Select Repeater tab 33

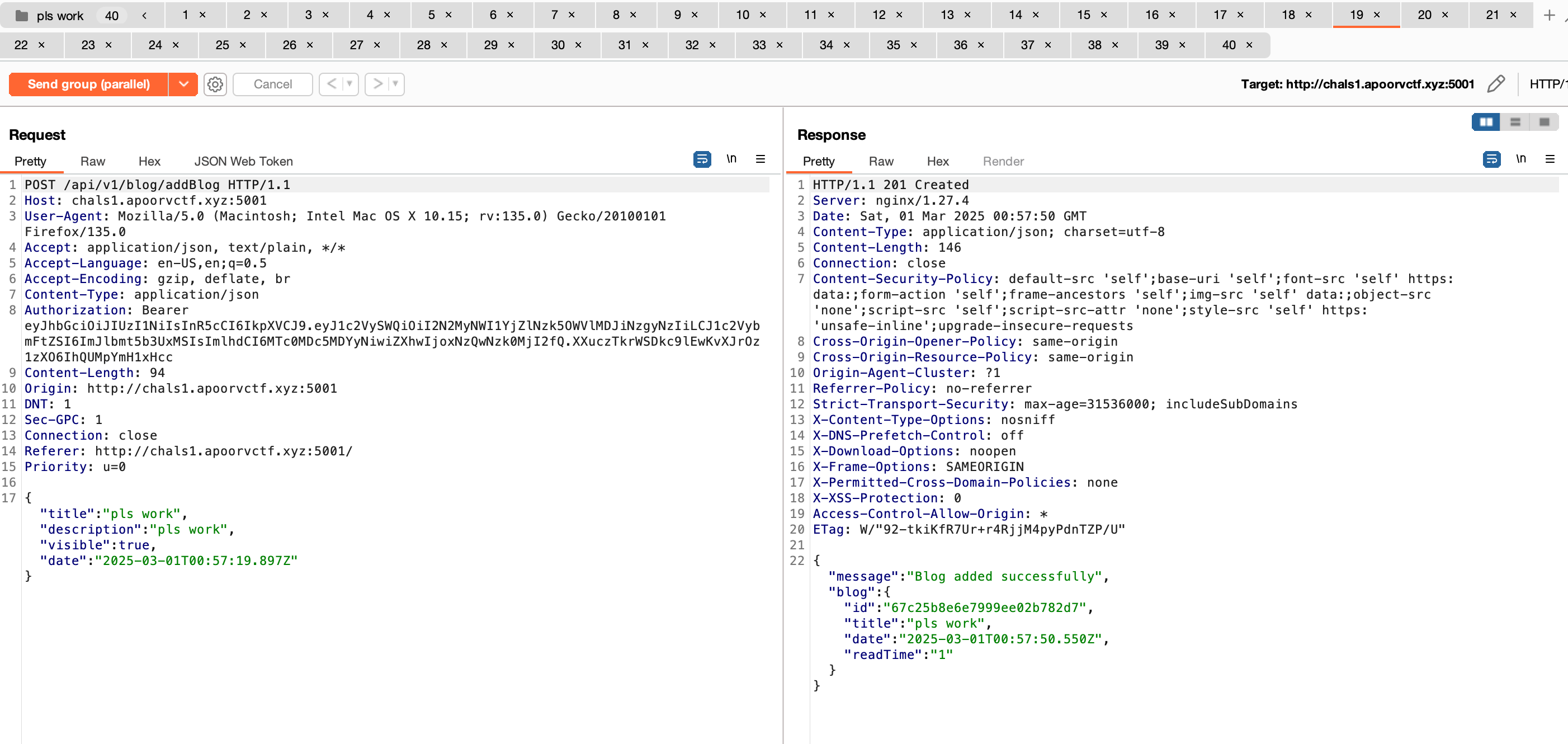[x=759, y=45]
